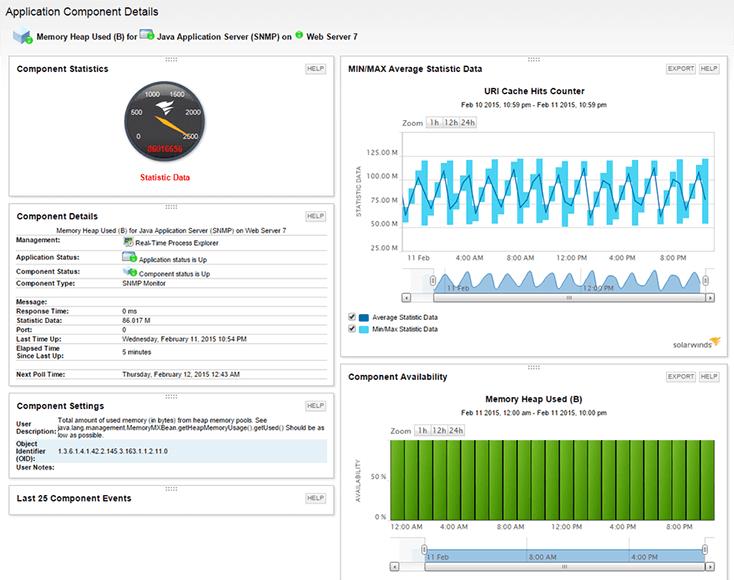Click the Statistic Data value 86.017 M
734x580 pixels.
136,321
